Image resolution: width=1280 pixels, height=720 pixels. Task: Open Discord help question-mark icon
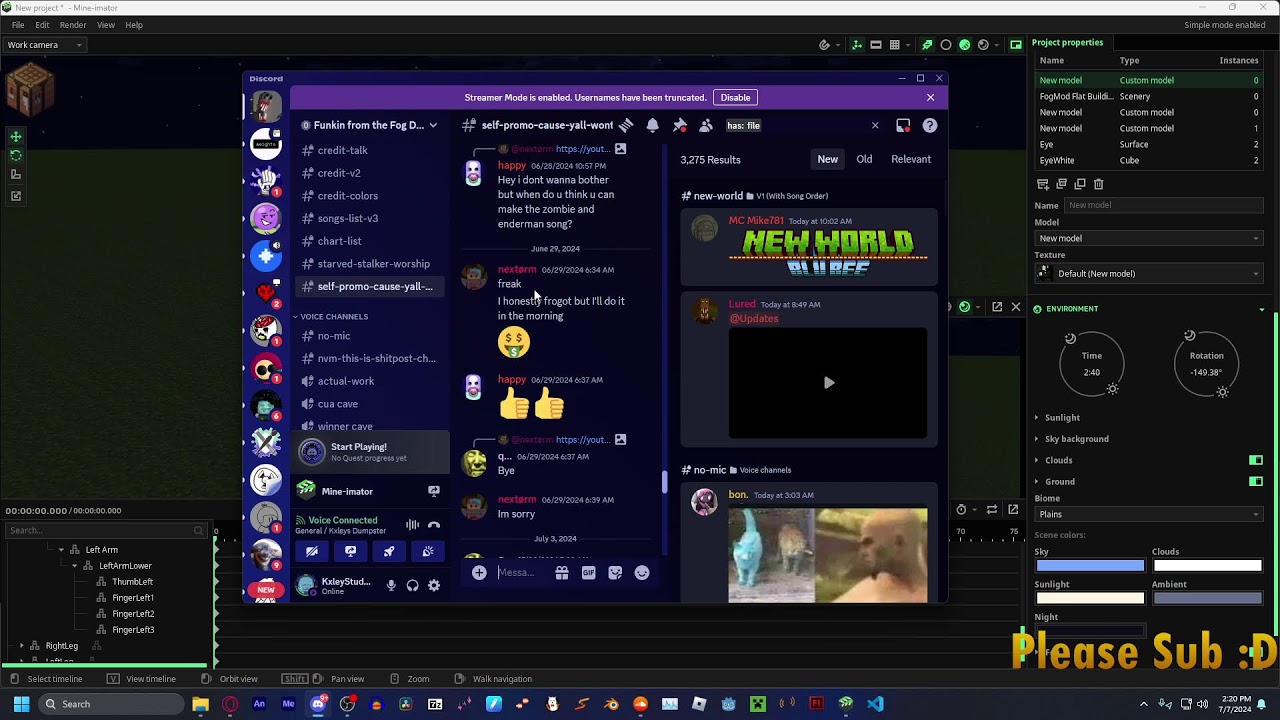(x=930, y=125)
